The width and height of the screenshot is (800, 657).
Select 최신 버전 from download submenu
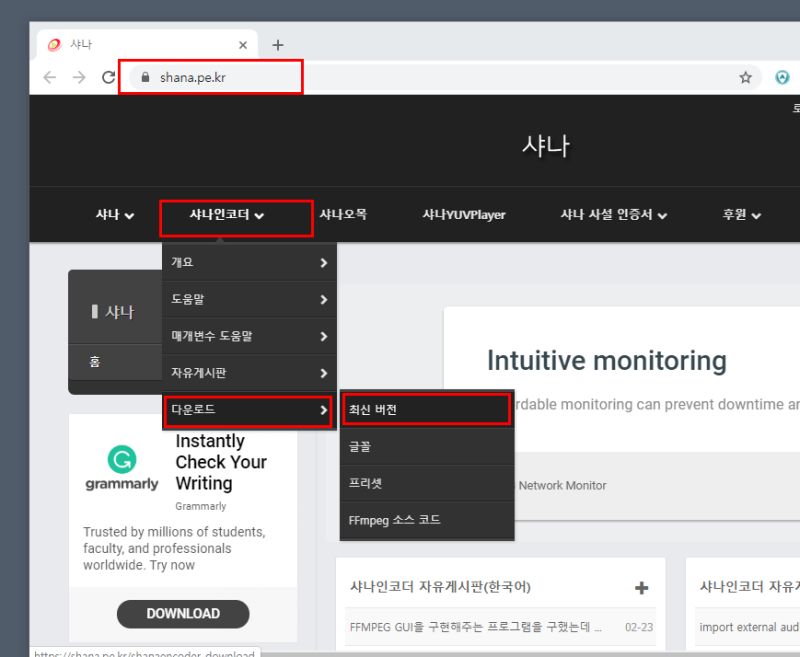click(x=427, y=410)
